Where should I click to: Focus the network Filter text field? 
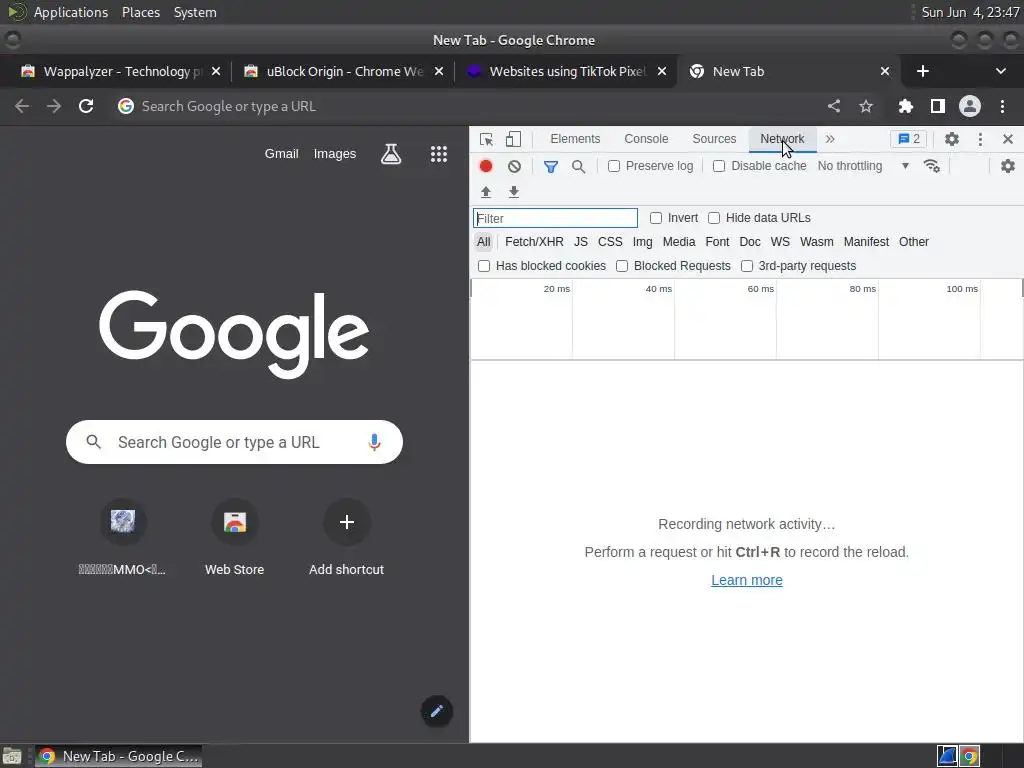click(x=555, y=218)
